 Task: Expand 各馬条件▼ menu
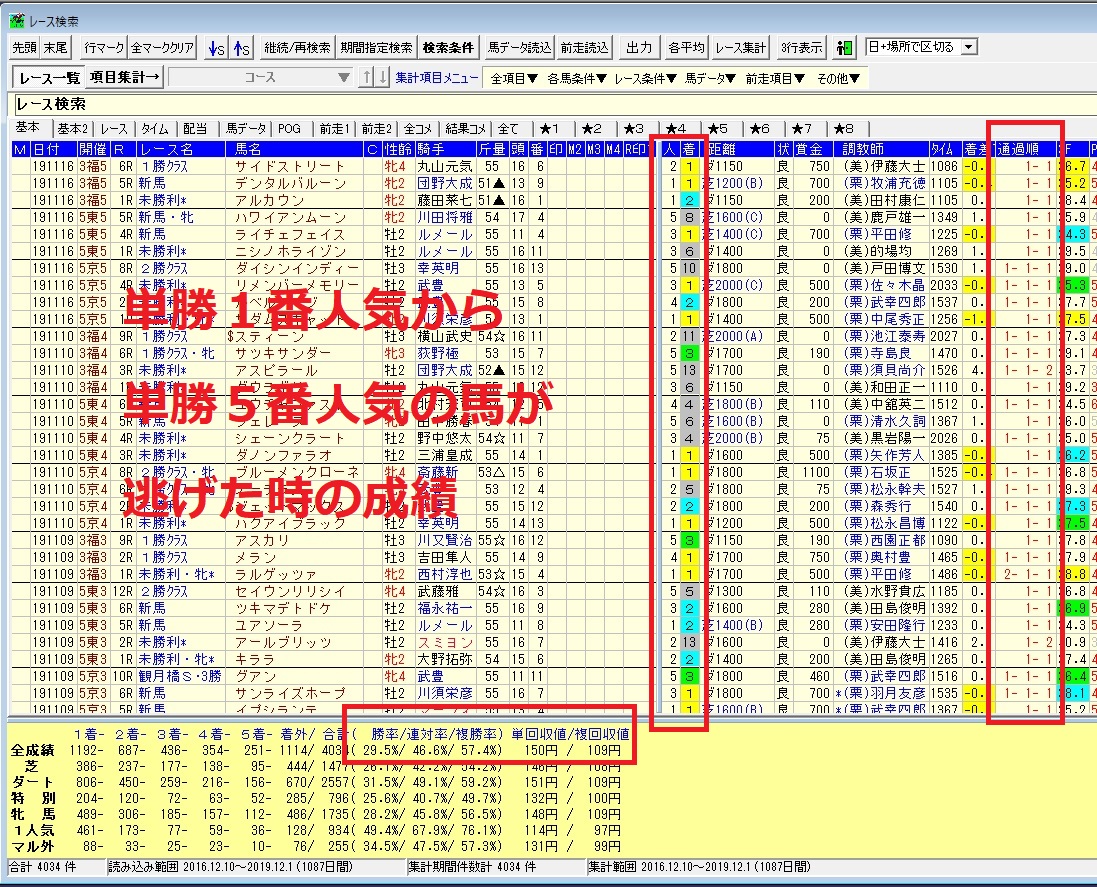tap(576, 78)
